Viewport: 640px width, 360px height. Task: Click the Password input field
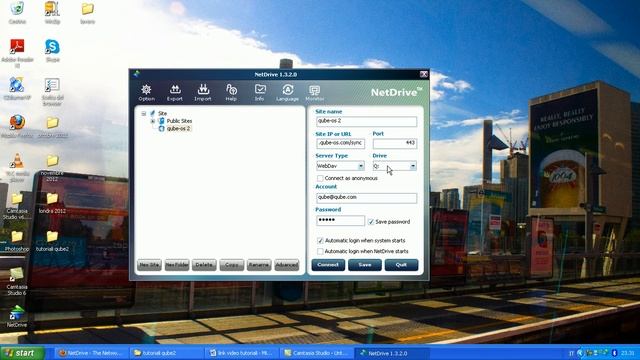[340, 221]
